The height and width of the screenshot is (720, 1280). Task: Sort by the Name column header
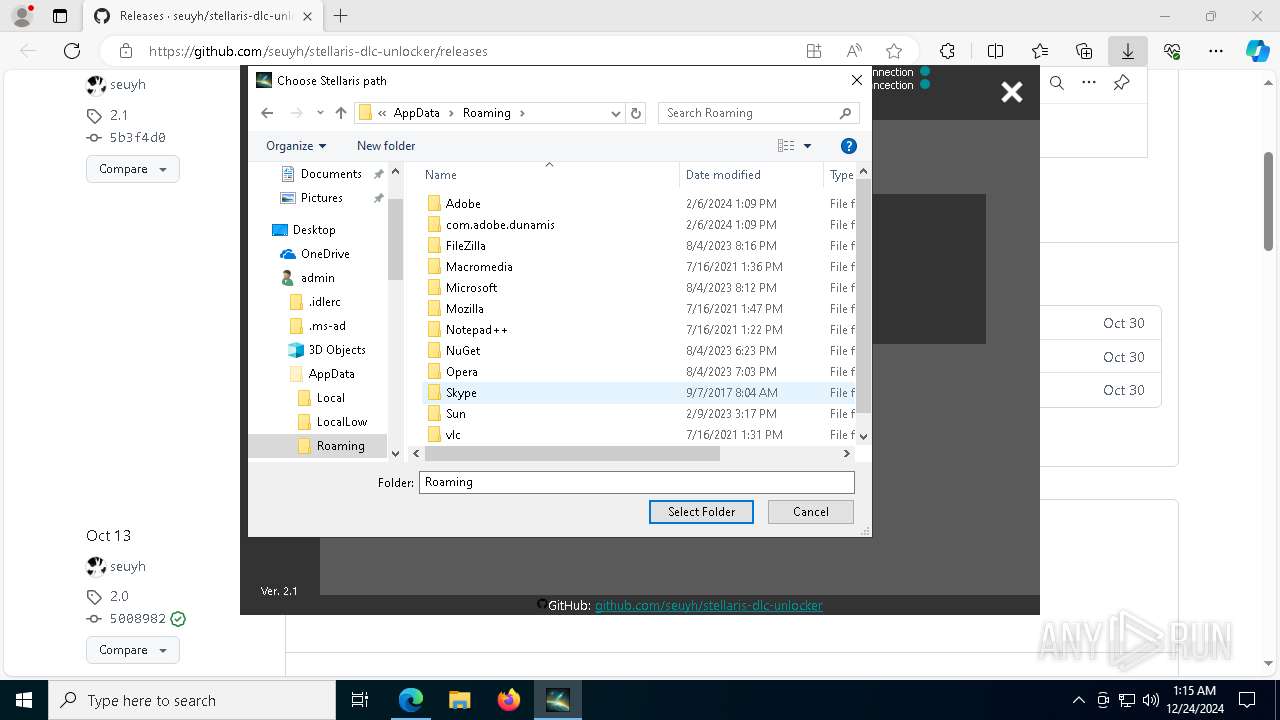[549, 174]
